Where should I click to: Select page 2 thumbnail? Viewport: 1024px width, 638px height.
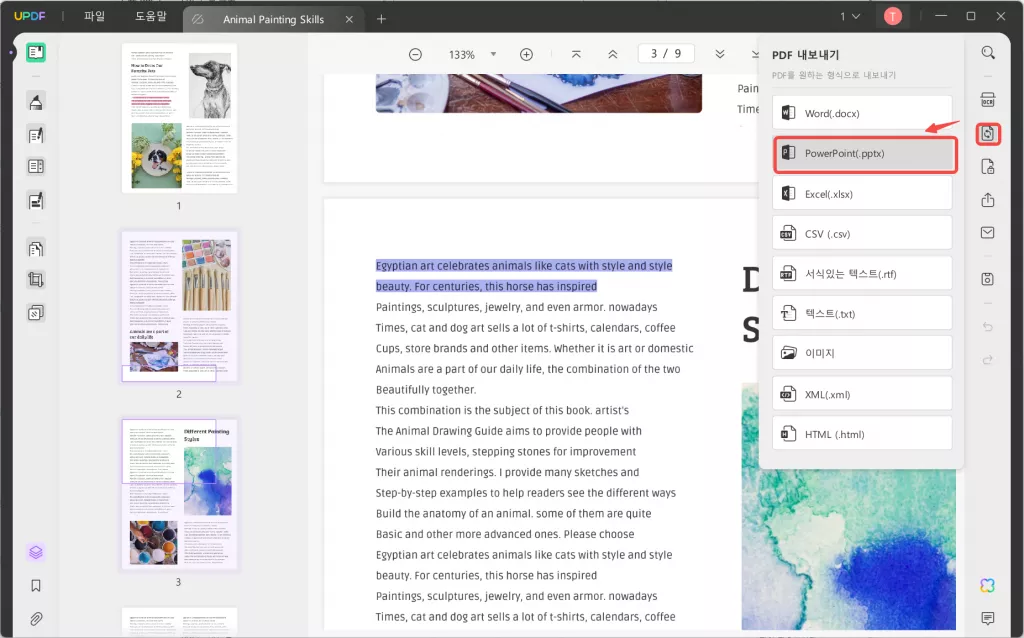coord(179,306)
